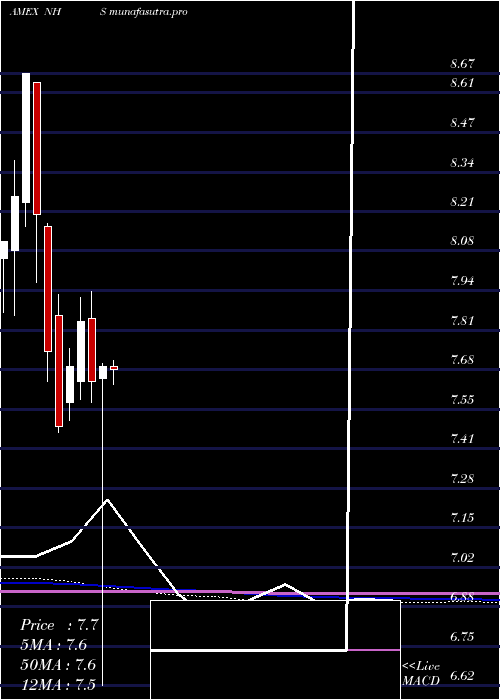
Task: Click the Price : 7.7 readout
Action: point(61,625)
